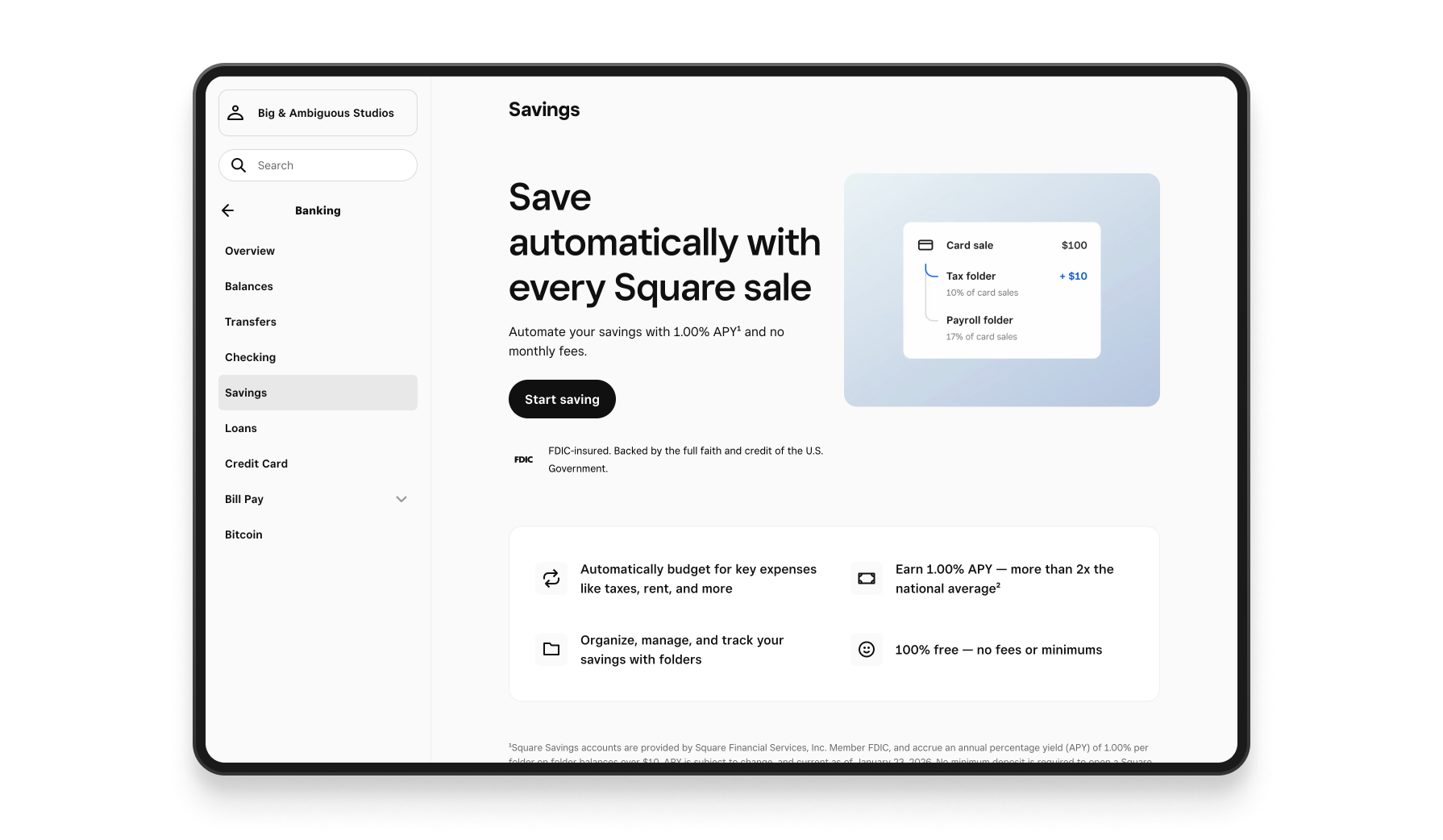Screen dimensions: 1443x840
Task: Click the smiley face icon for free savings
Action: 866,649
